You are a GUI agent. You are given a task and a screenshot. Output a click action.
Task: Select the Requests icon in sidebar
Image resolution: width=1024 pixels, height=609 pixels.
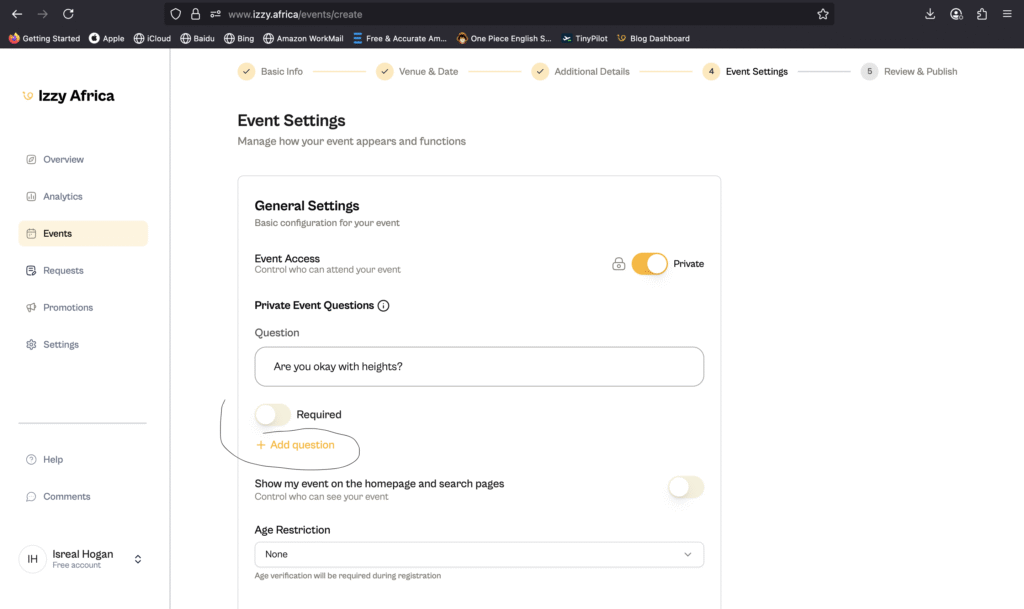[x=32, y=271]
